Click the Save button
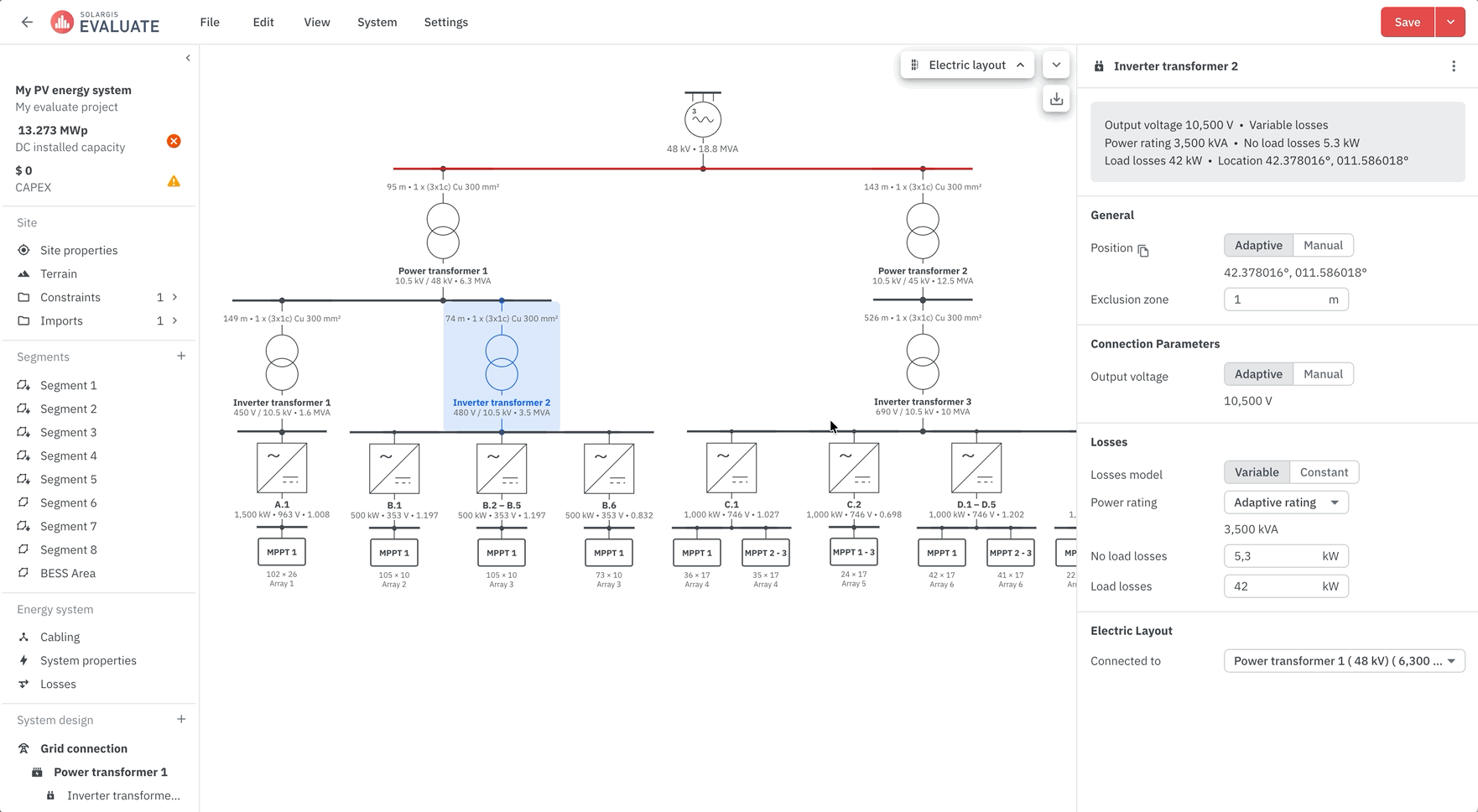This screenshot has height=812, width=1478. point(1408,23)
